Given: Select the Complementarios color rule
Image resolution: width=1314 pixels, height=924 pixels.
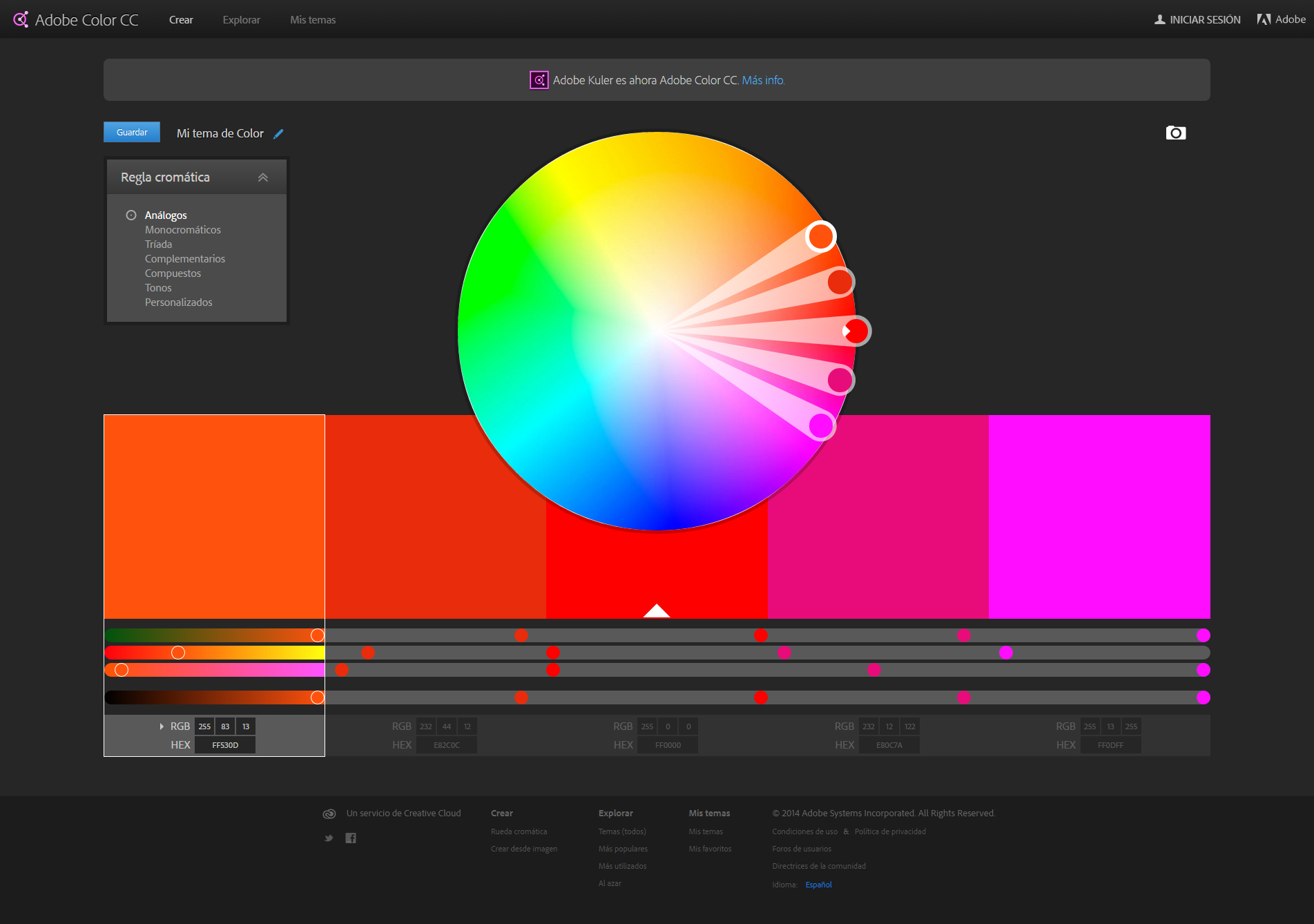Looking at the screenshot, I should pos(184,259).
